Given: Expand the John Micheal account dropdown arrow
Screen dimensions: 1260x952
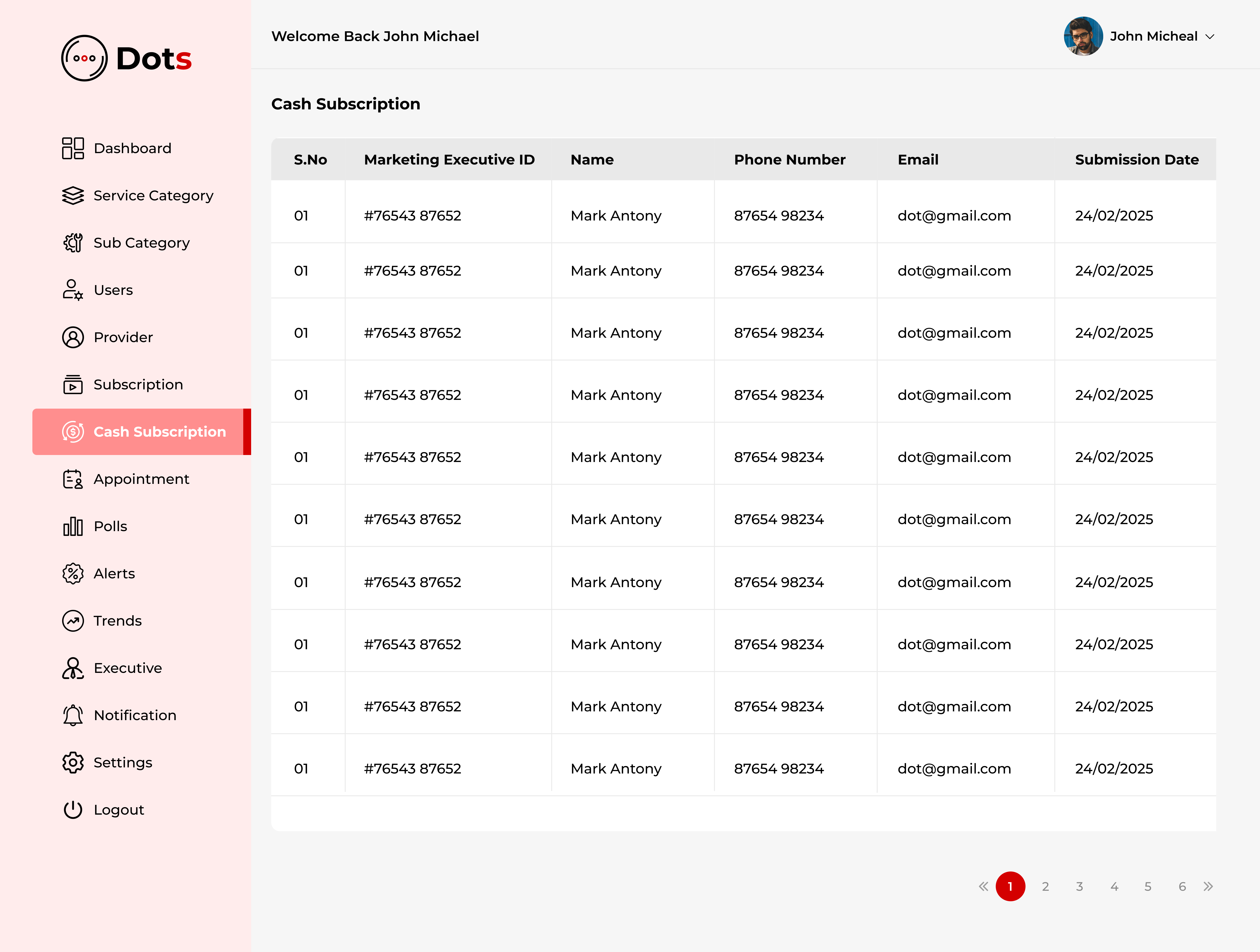Looking at the screenshot, I should click(x=1210, y=37).
